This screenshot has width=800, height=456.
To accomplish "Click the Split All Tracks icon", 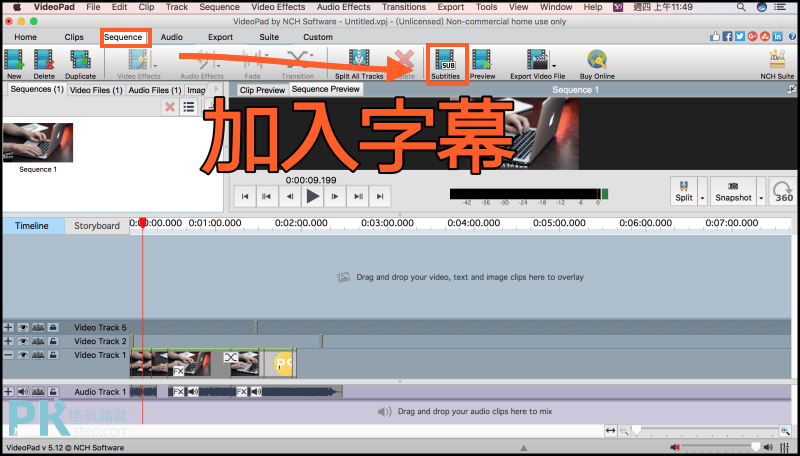I will point(359,63).
